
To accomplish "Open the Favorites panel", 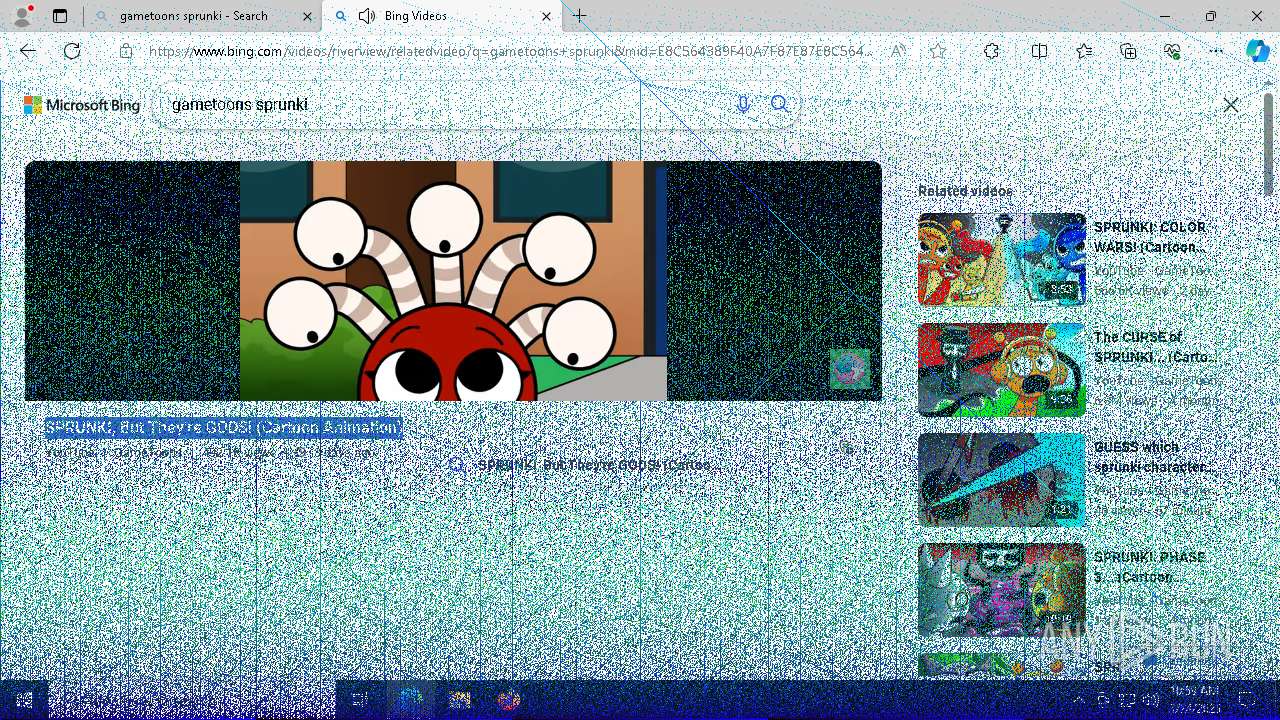I will click(1084, 51).
